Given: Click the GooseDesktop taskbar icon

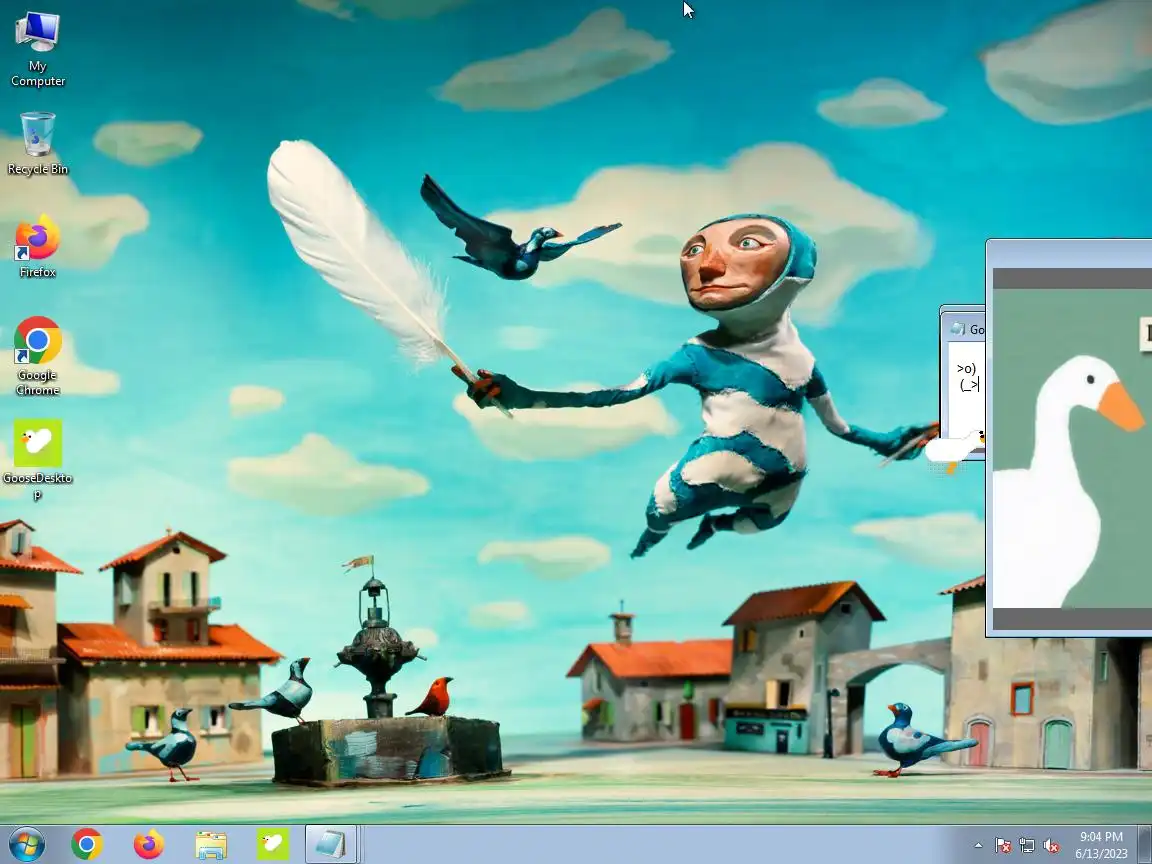Looking at the screenshot, I should [273, 845].
